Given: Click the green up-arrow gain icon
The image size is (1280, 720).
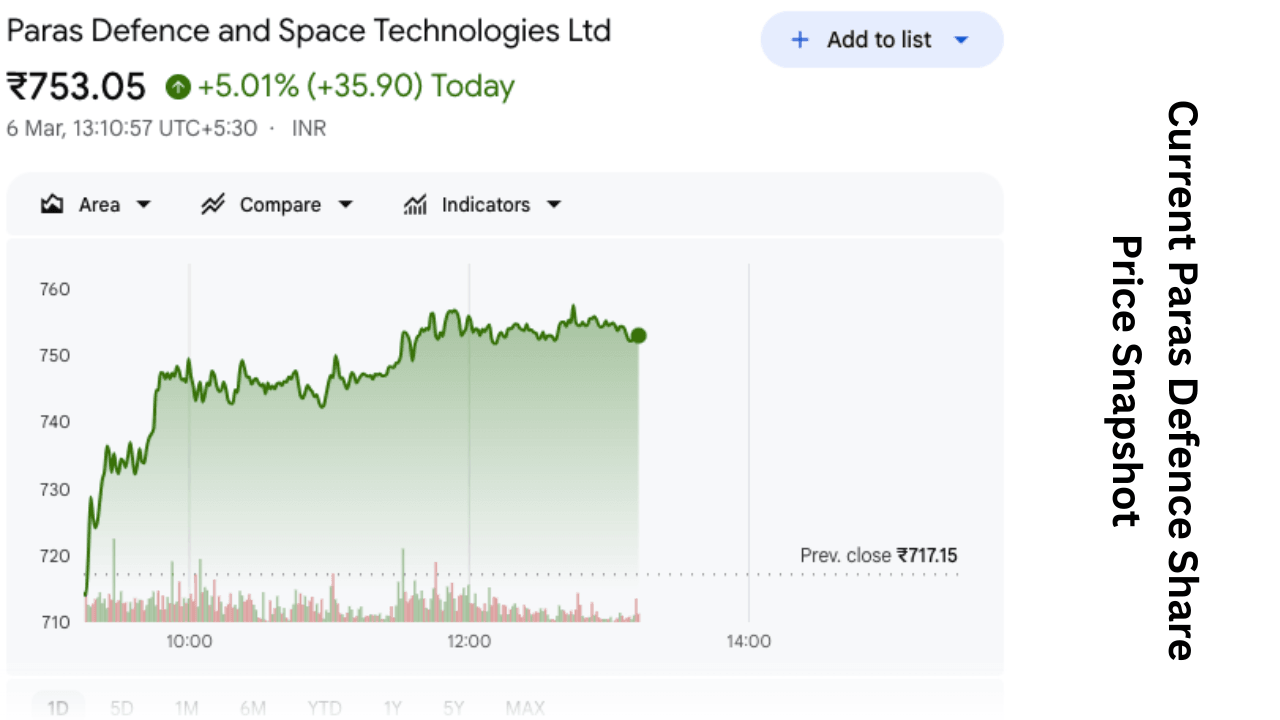Looking at the screenshot, I should 178,87.
